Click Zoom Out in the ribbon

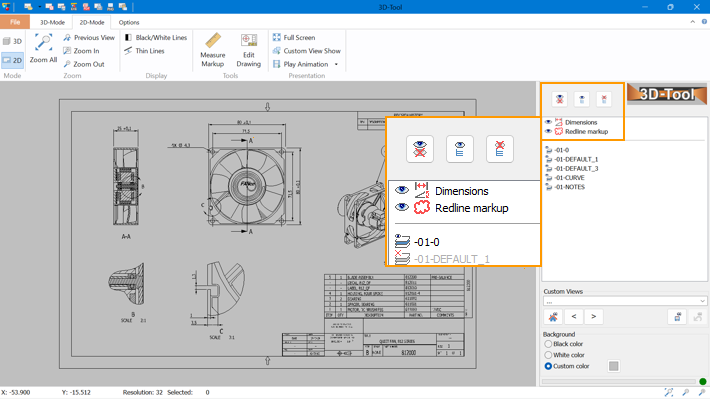[87, 64]
